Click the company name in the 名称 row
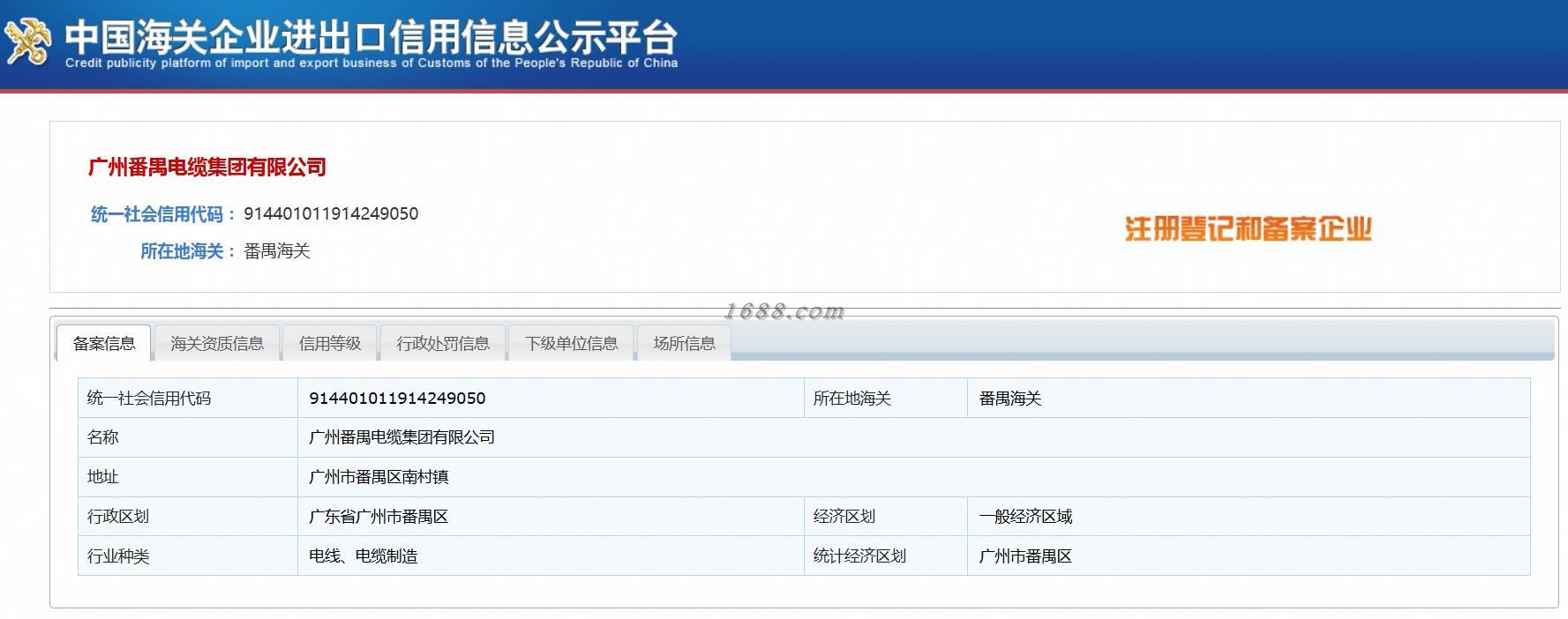The height and width of the screenshot is (619, 1568). pyautogui.click(x=401, y=437)
